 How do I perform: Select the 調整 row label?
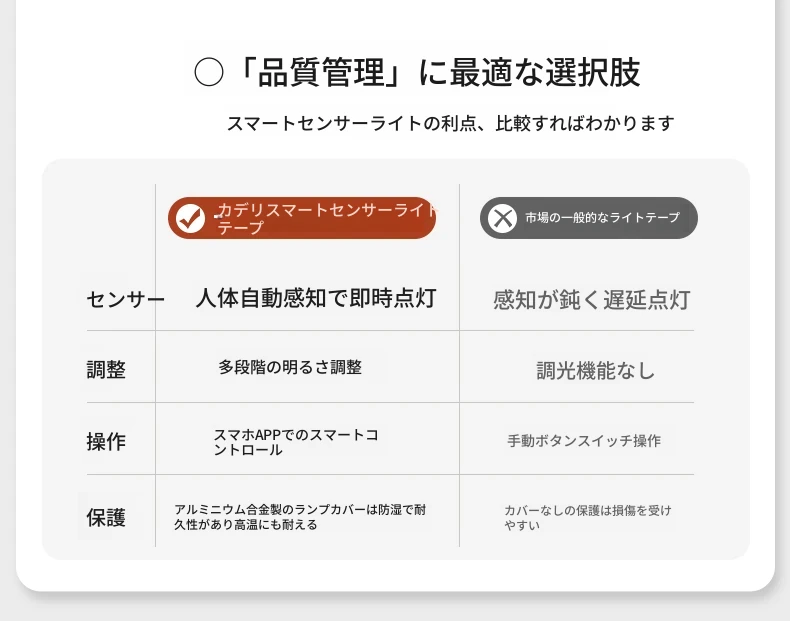click(106, 370)
